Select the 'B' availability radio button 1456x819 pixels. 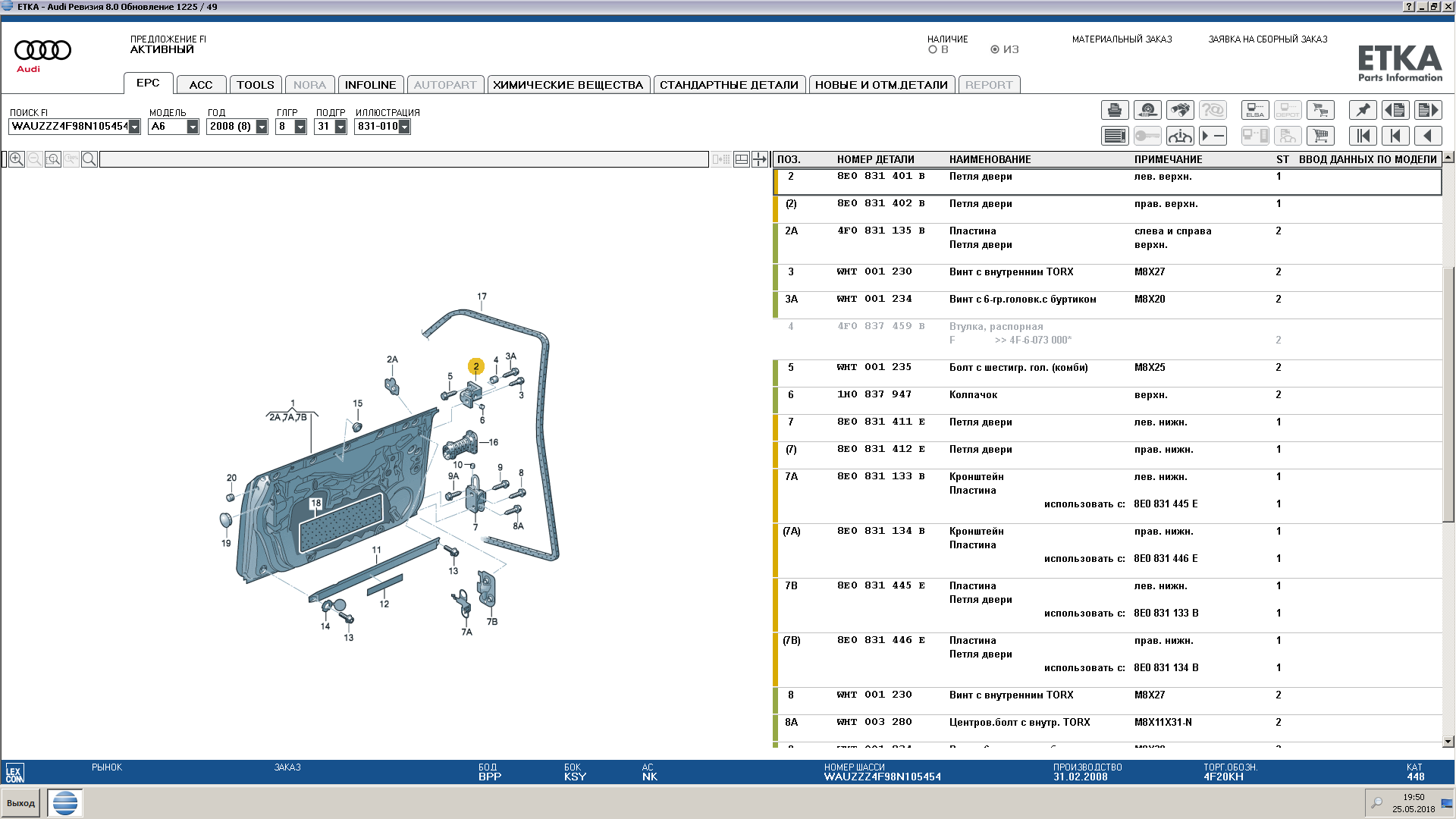[933, 49]
